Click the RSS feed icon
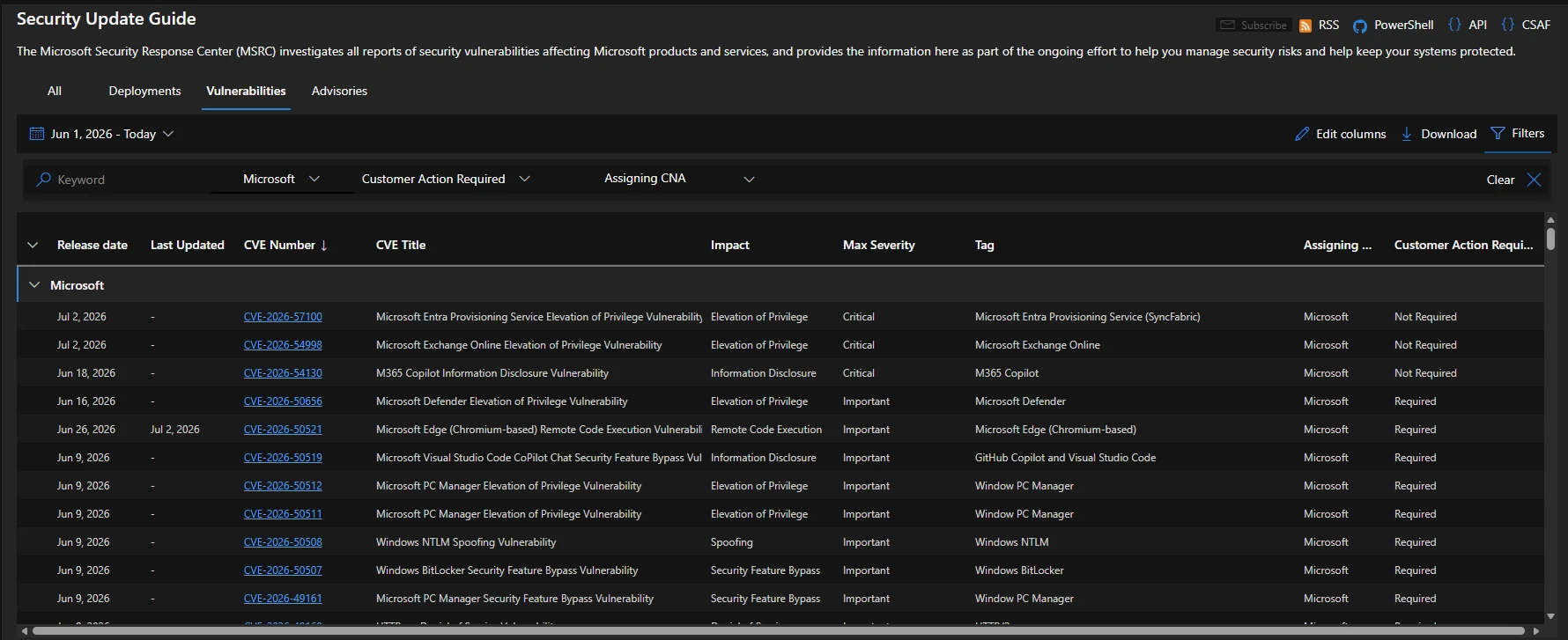The height and width of the screenshot is (640, 1568). 1305,26
